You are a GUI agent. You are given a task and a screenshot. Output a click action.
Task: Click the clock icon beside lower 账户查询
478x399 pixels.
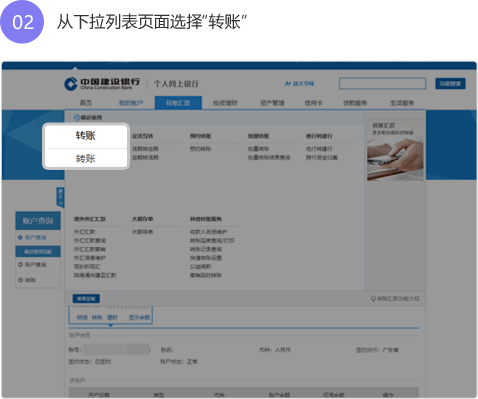tap(20, 264)
